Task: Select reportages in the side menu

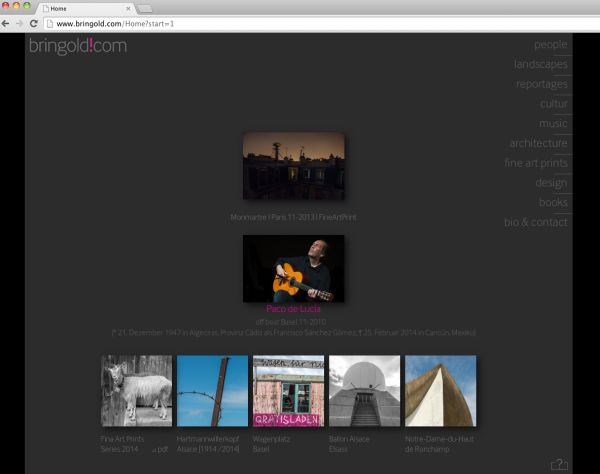Action: pos(541,84)
